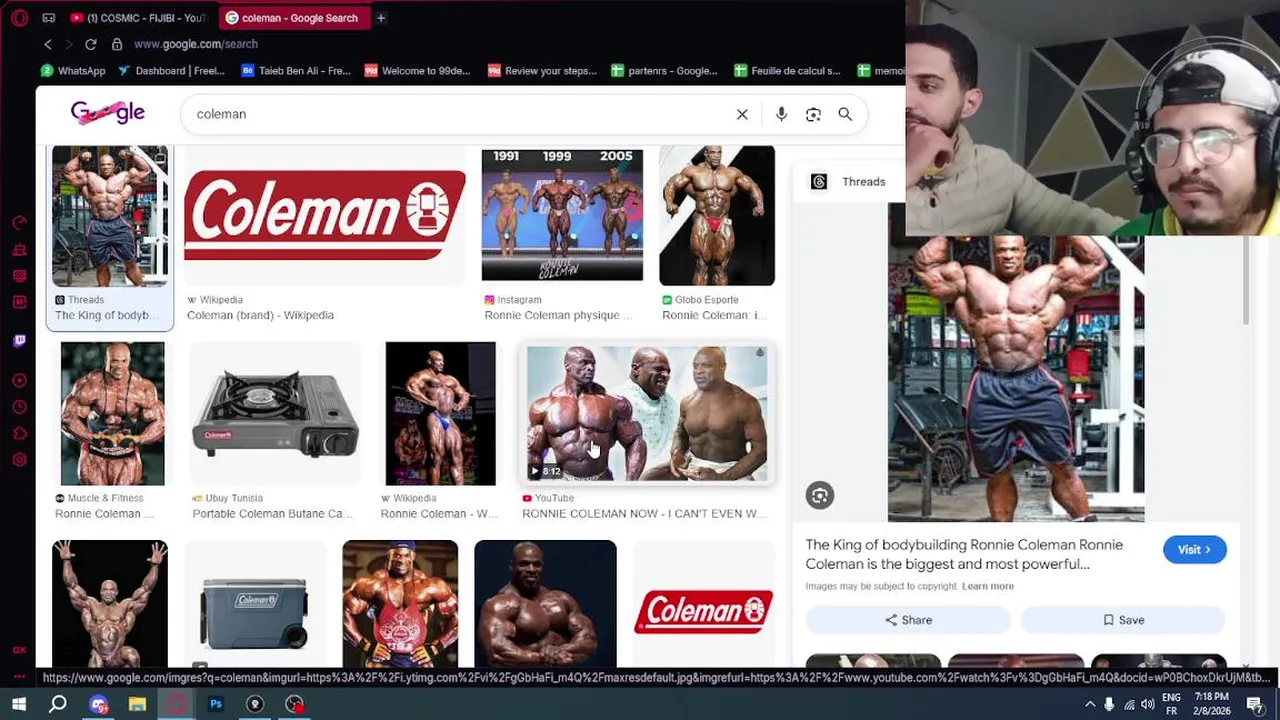Open the small red Coleman logo in bottom row
Viewport: 1280px width, 720px height.
pyautogui.click(x=704, y=611)
